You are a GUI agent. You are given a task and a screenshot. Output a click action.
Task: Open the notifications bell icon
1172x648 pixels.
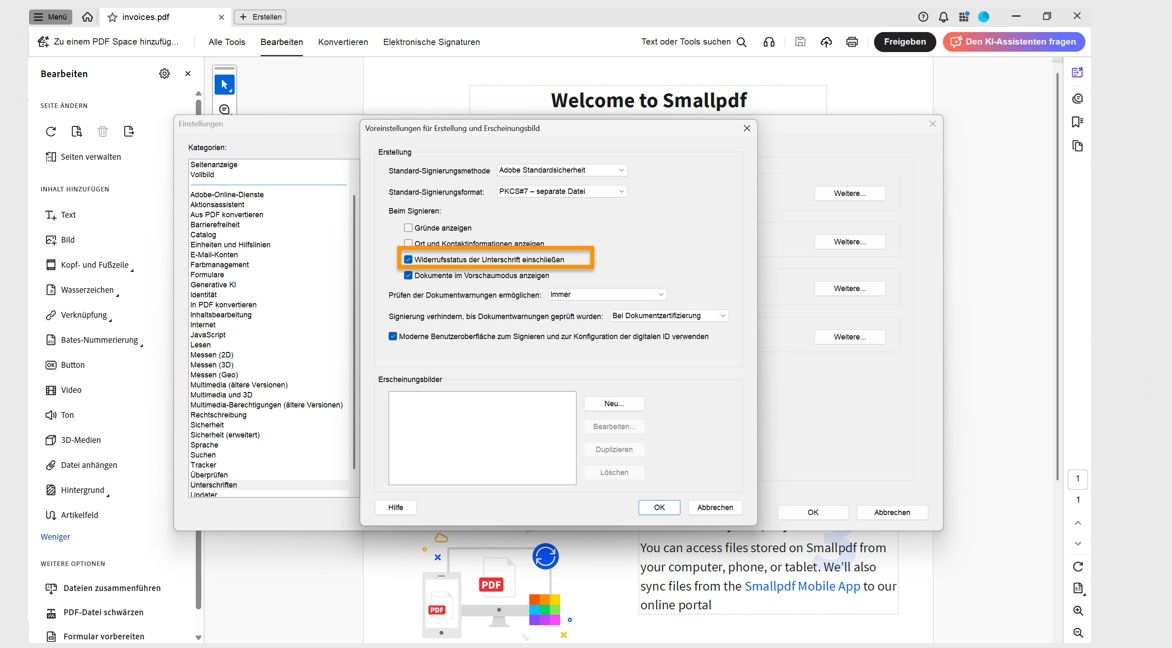[943, 16]
